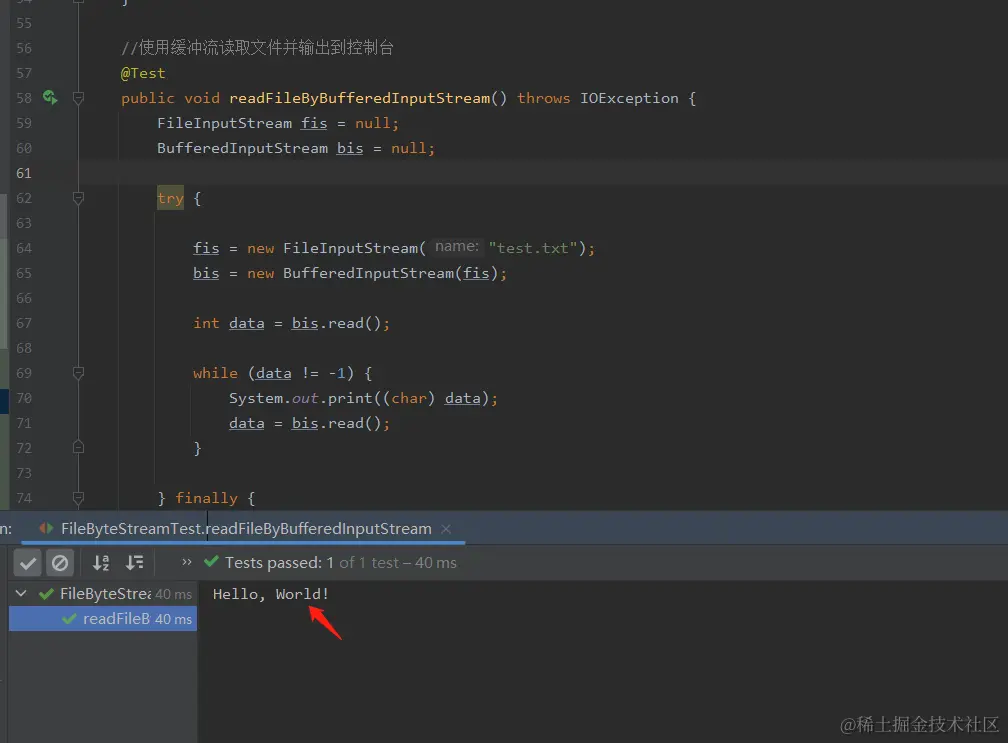
Task: Fold the finally block at line 74
Action: point(78,497)
